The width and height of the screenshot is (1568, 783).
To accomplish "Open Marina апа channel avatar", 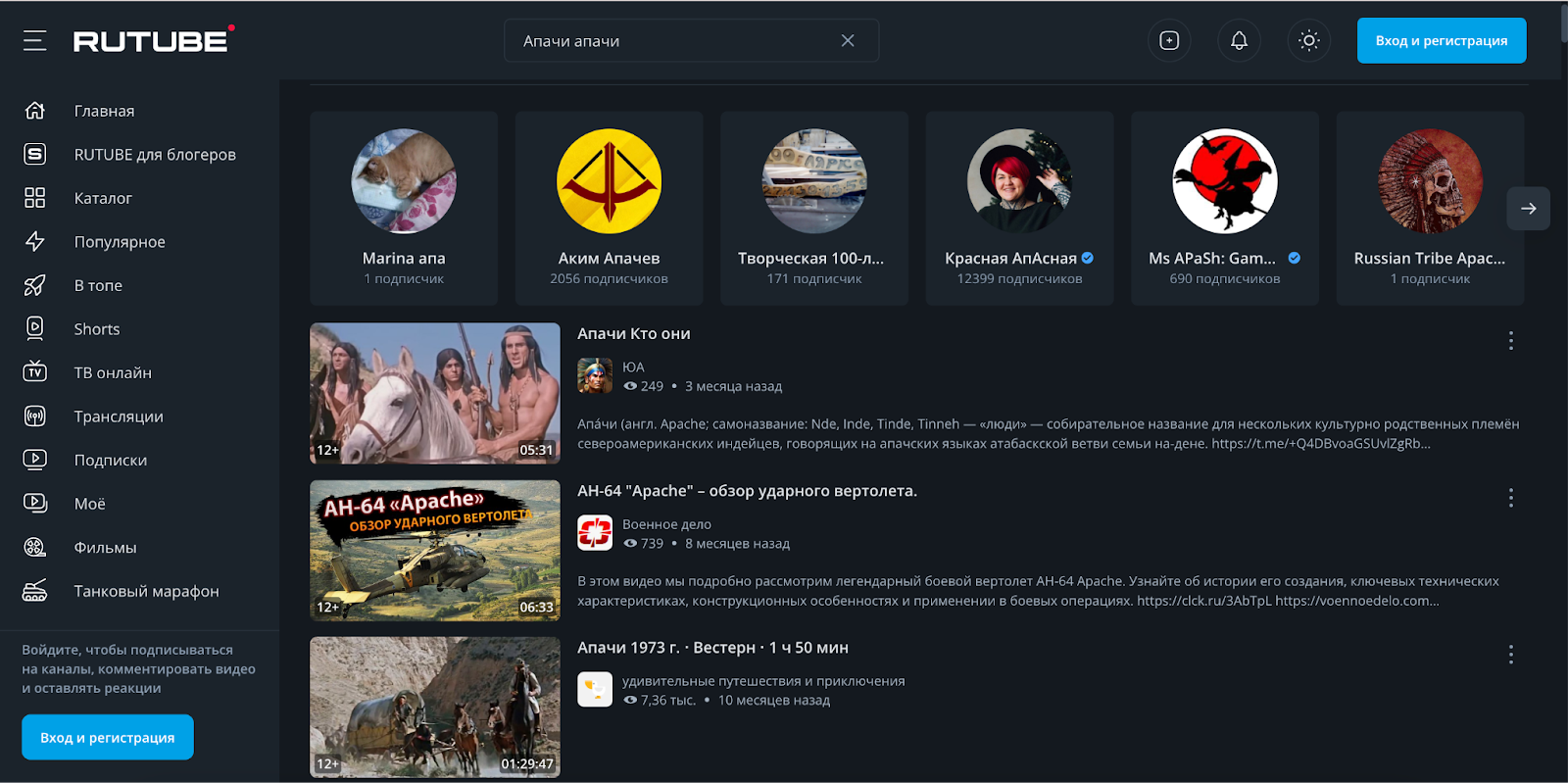I will (404, 181).
